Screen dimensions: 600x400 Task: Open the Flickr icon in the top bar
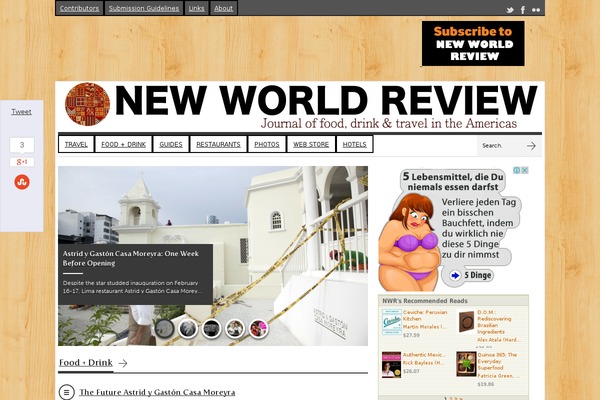pos(536,10)
